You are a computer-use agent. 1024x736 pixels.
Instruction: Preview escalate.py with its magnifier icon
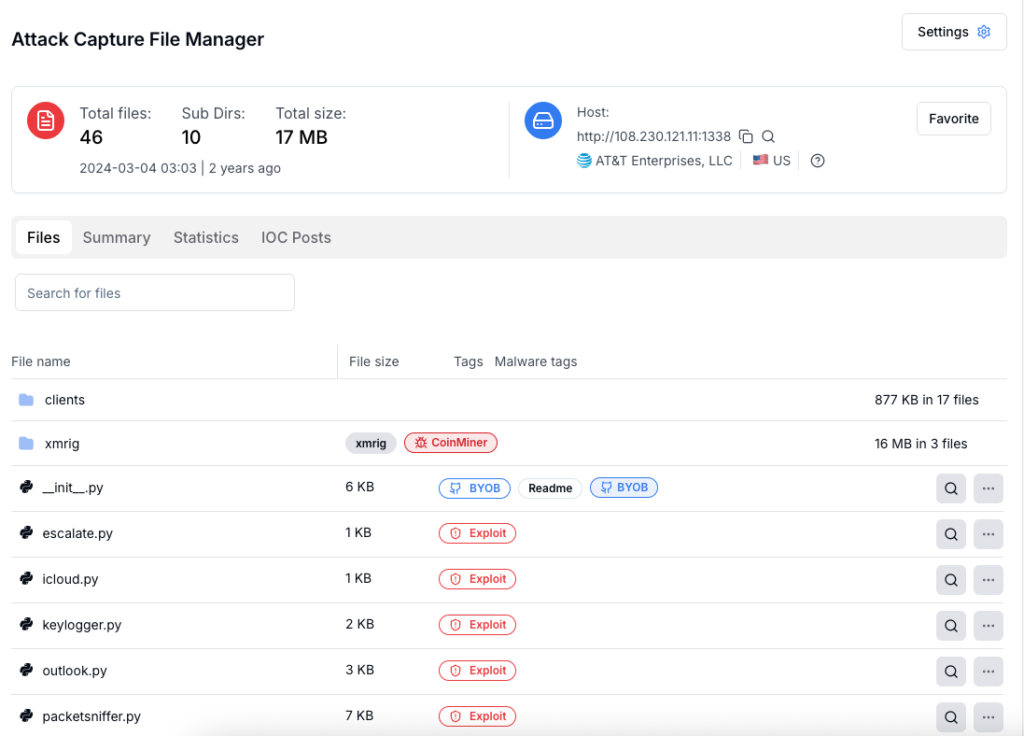(x=950, y=534)
